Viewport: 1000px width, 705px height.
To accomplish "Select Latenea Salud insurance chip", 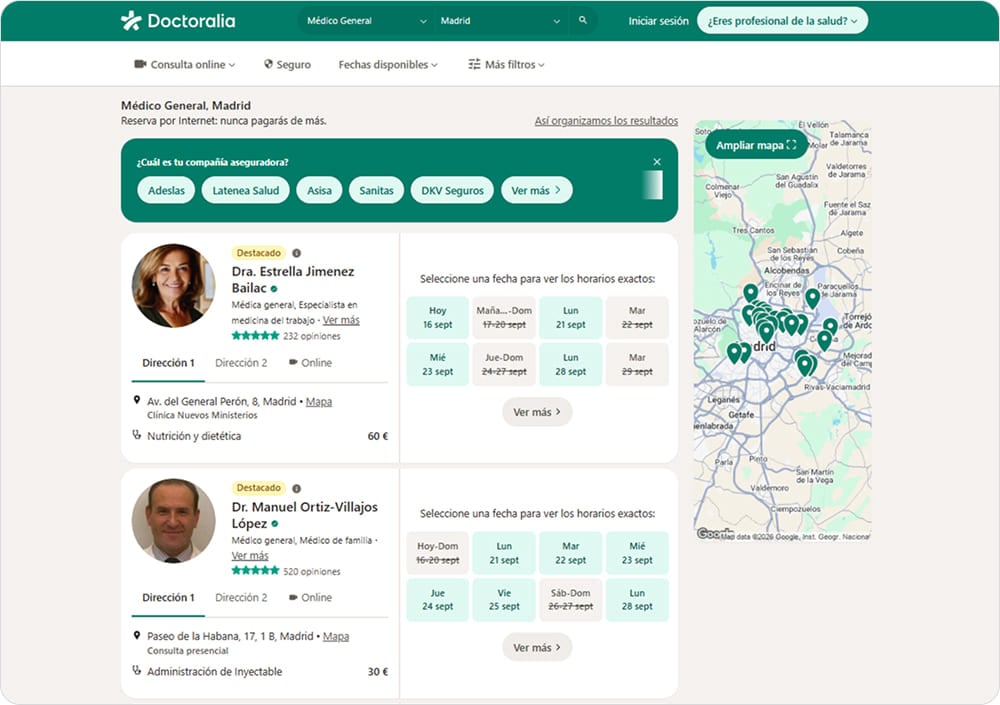I will [x=246, y=190].
